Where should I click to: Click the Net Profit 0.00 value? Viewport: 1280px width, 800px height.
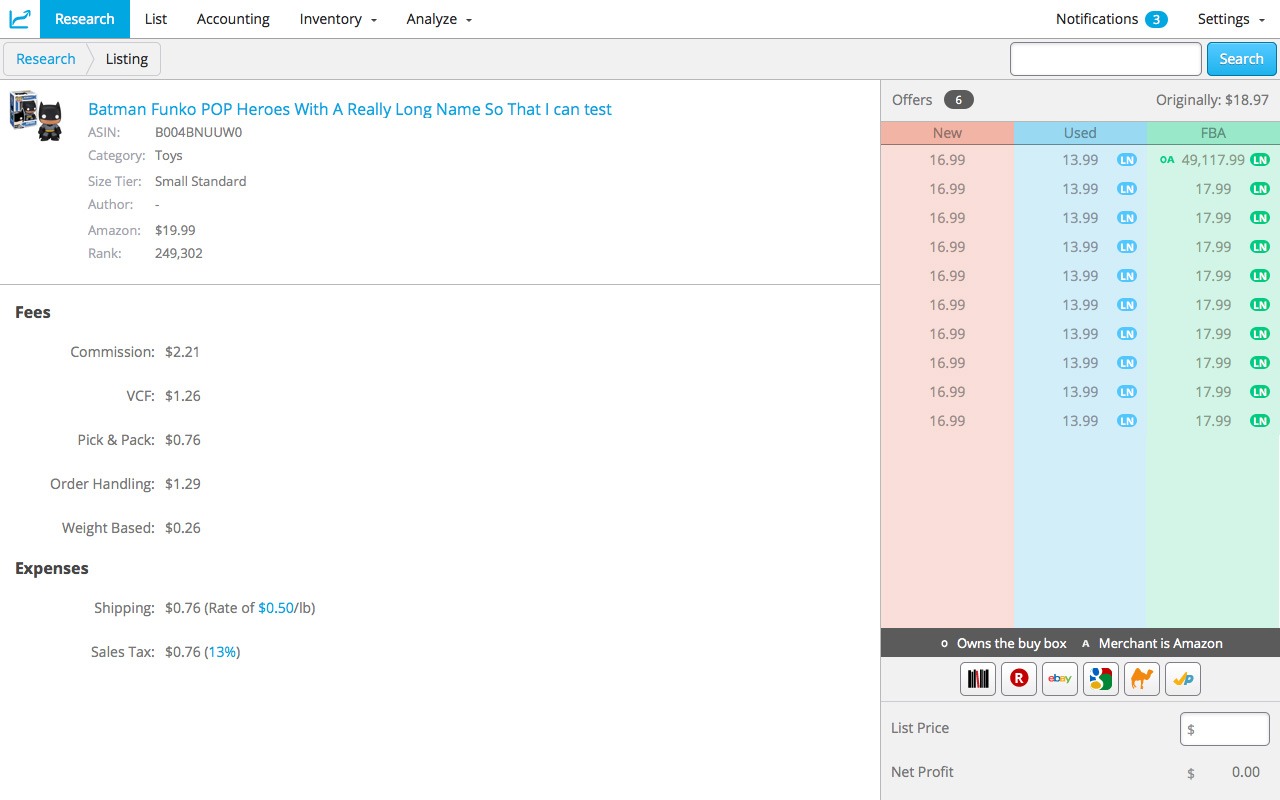click(1246, 772)
